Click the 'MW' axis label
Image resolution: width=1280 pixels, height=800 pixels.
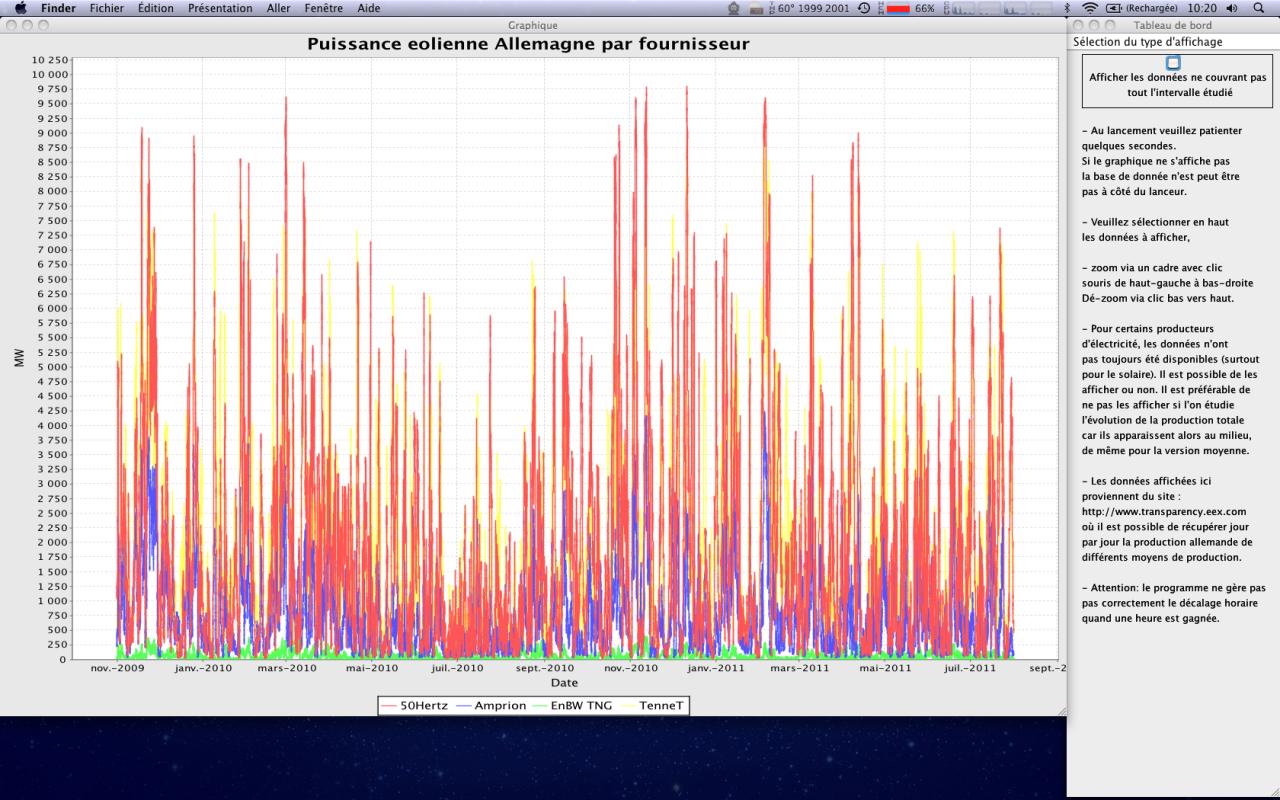click(20, 358)
